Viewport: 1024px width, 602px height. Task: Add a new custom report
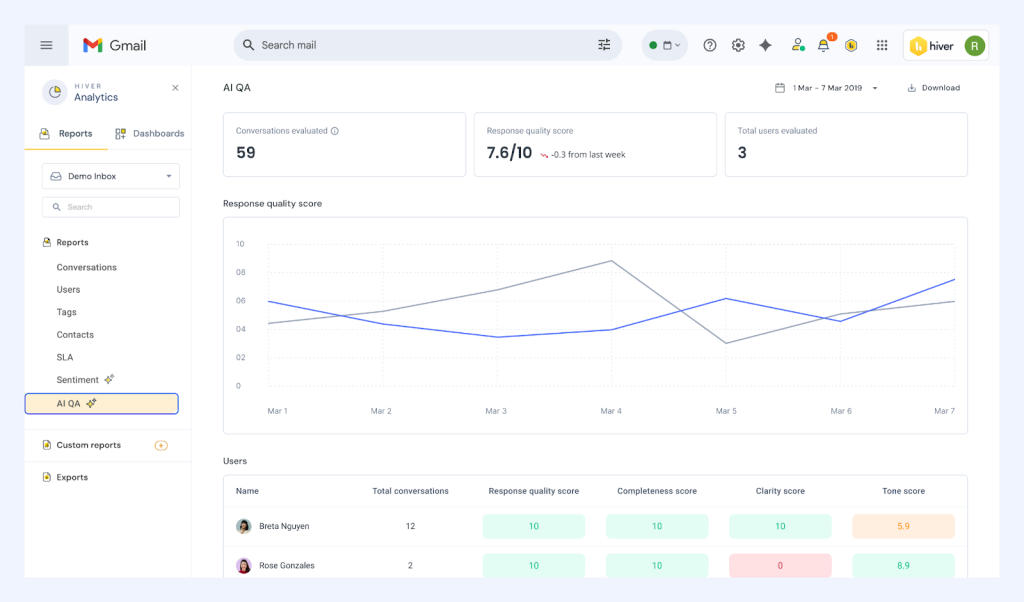point(161,445)
